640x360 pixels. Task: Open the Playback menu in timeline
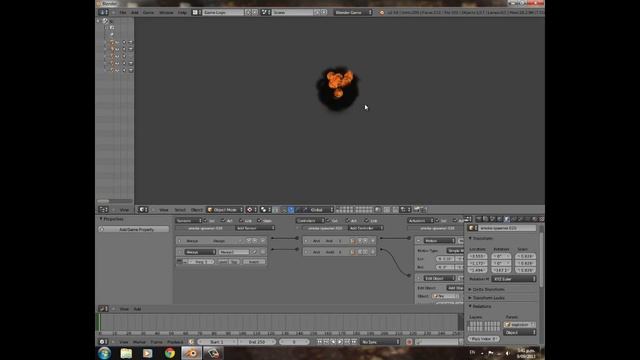175,342
